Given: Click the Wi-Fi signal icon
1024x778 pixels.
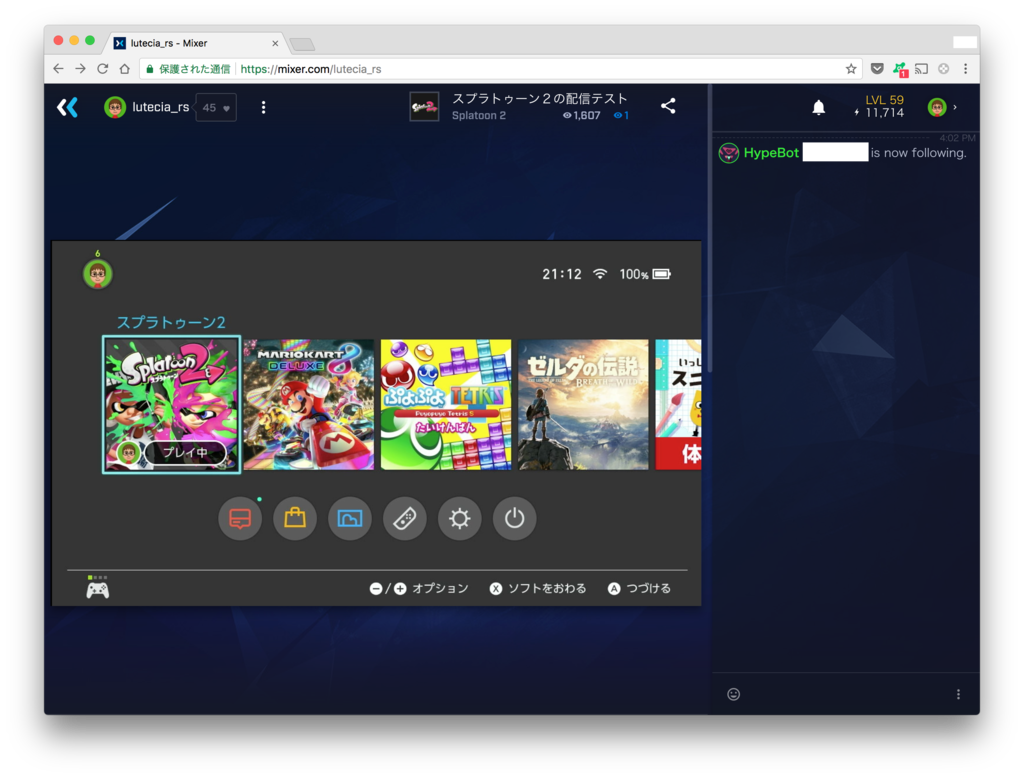Looking at the screenshot, I should click(x=600, y=274).
